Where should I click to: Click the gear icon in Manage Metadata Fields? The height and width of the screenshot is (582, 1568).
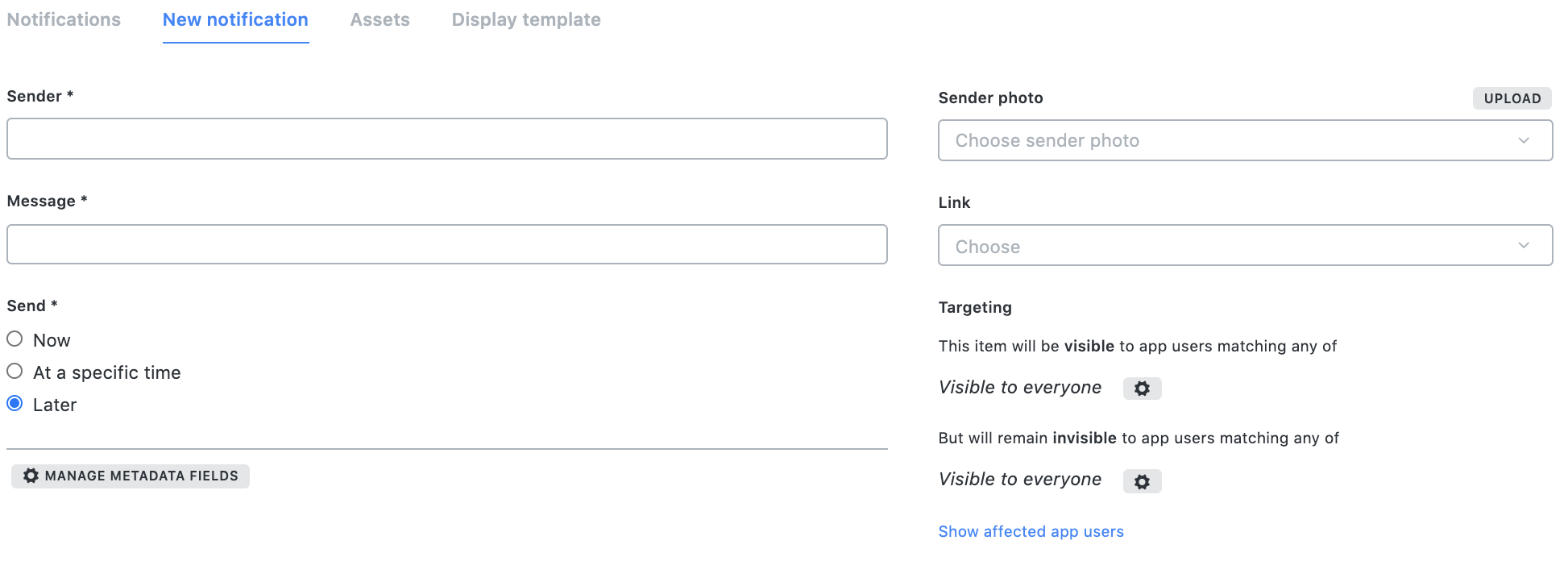click(30, 476)
